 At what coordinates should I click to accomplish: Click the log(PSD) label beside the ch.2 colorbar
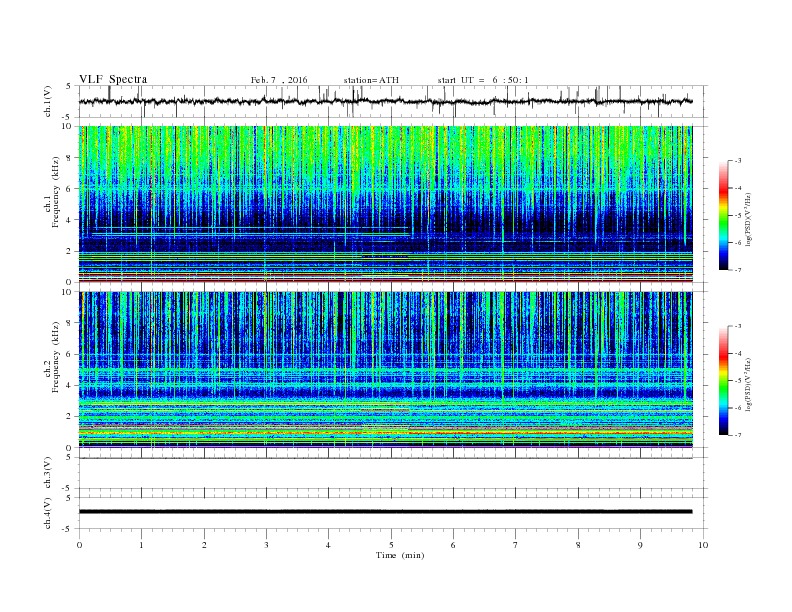pyautogui.click(x=748, y=384)
